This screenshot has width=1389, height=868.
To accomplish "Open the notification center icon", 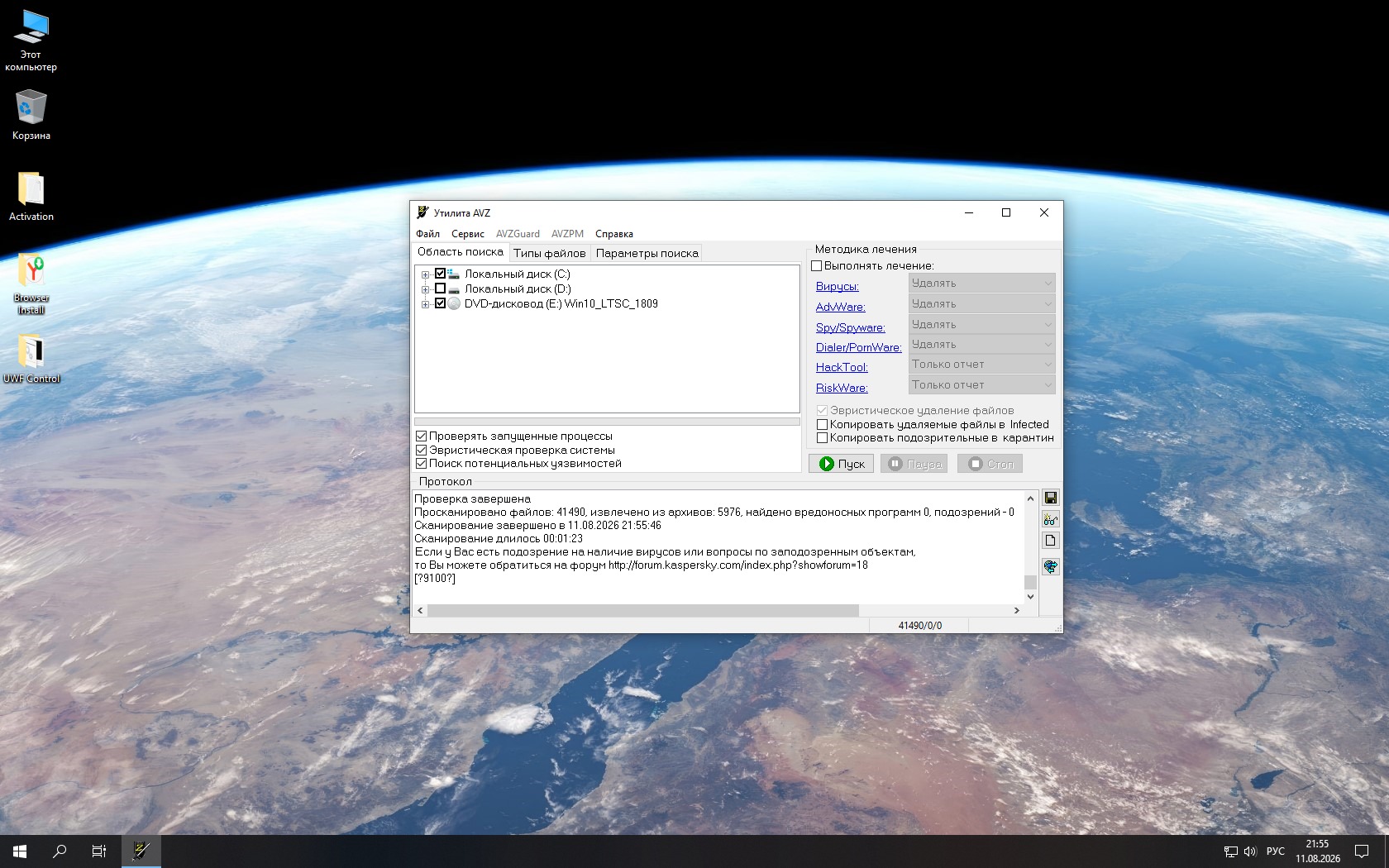I will coord(1362,851).
